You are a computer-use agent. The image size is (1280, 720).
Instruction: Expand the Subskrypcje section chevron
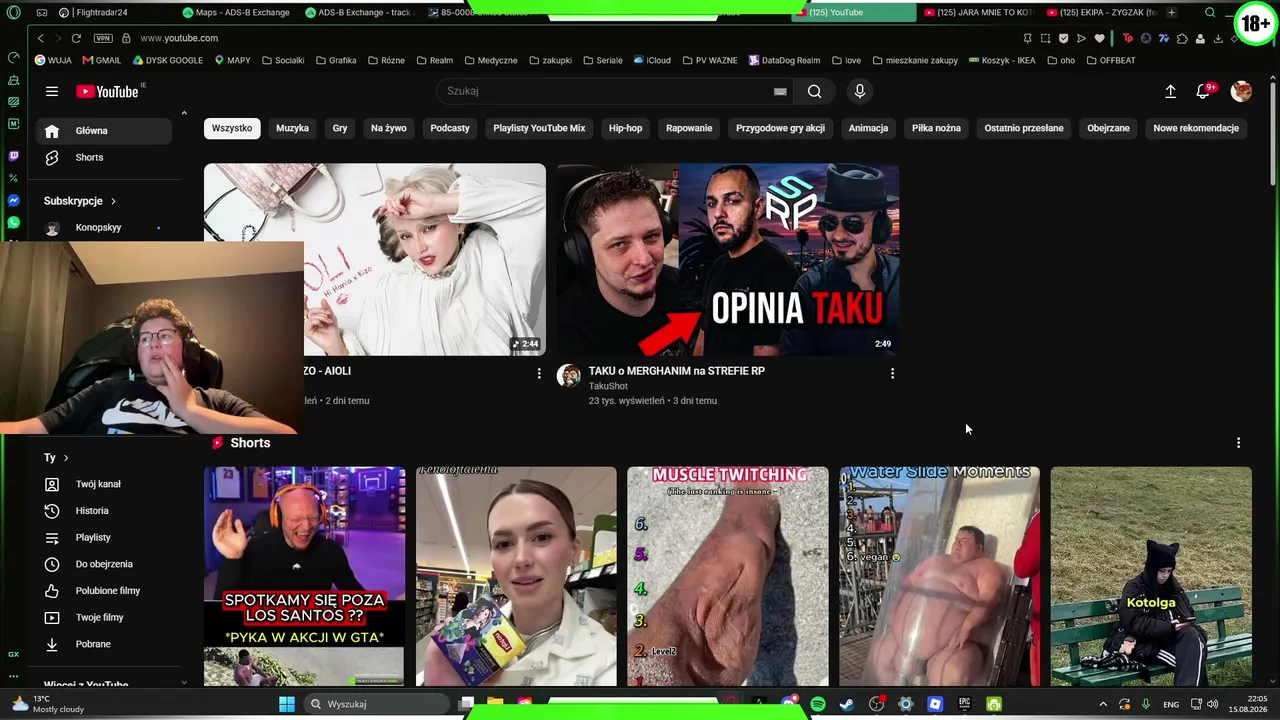[x=113, y=201]
